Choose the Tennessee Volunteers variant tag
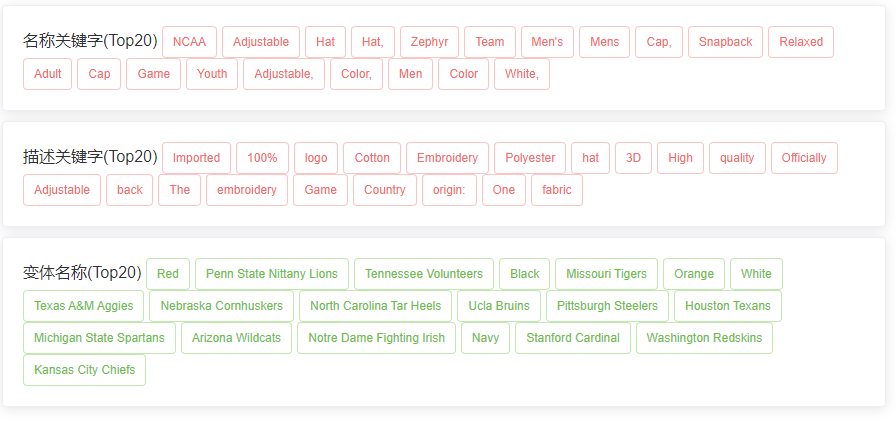Screen dimensions: 896x425 (x=423, y=274)
